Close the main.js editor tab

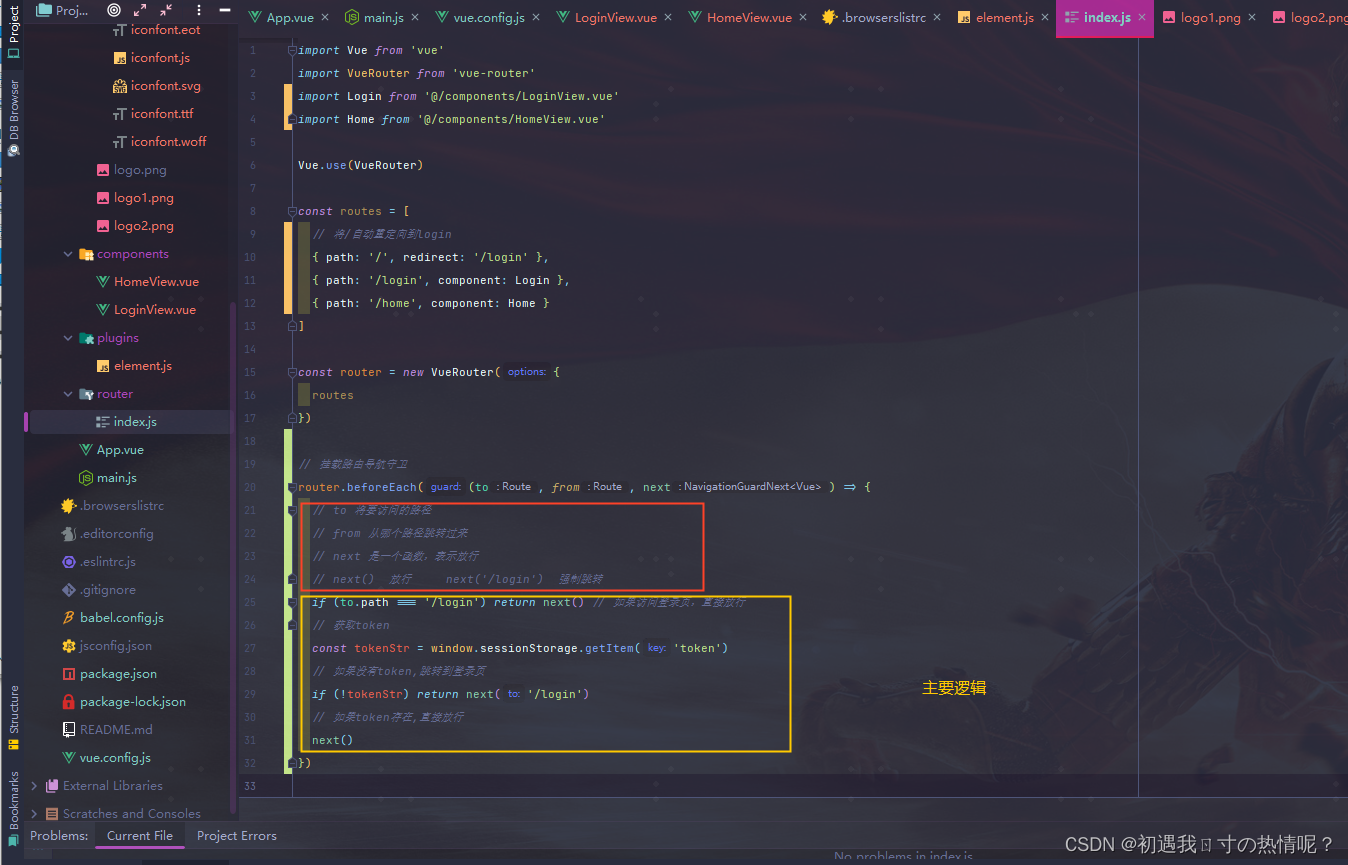(414, 18)
